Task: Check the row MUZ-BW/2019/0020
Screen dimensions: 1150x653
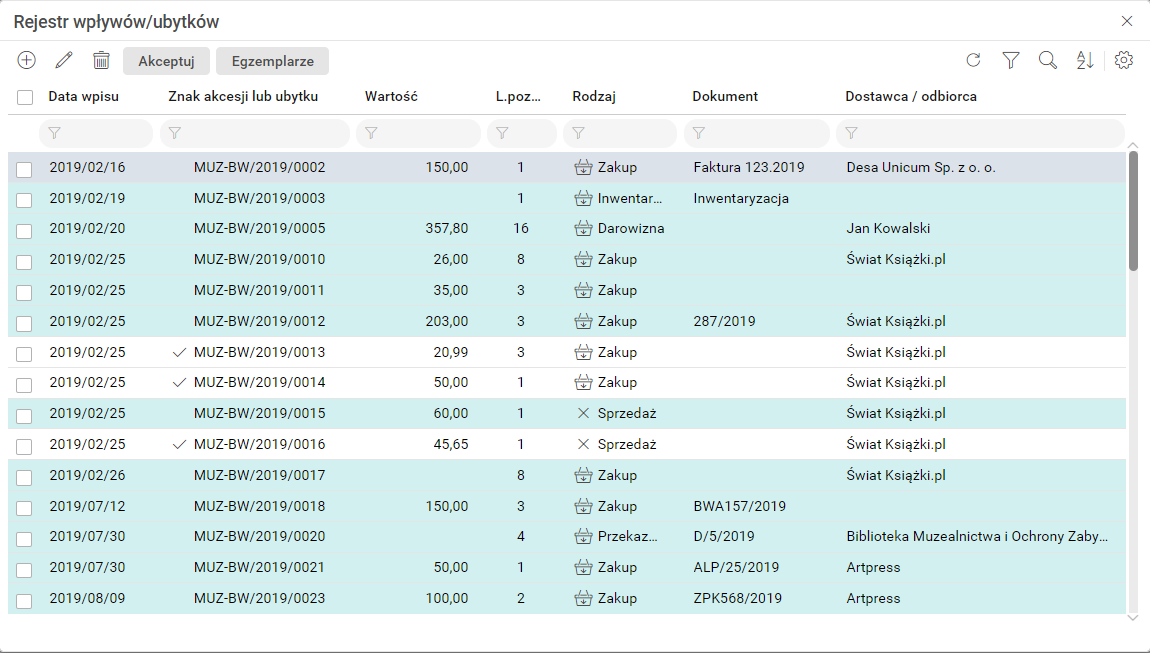Action: (x=24, y=539)
